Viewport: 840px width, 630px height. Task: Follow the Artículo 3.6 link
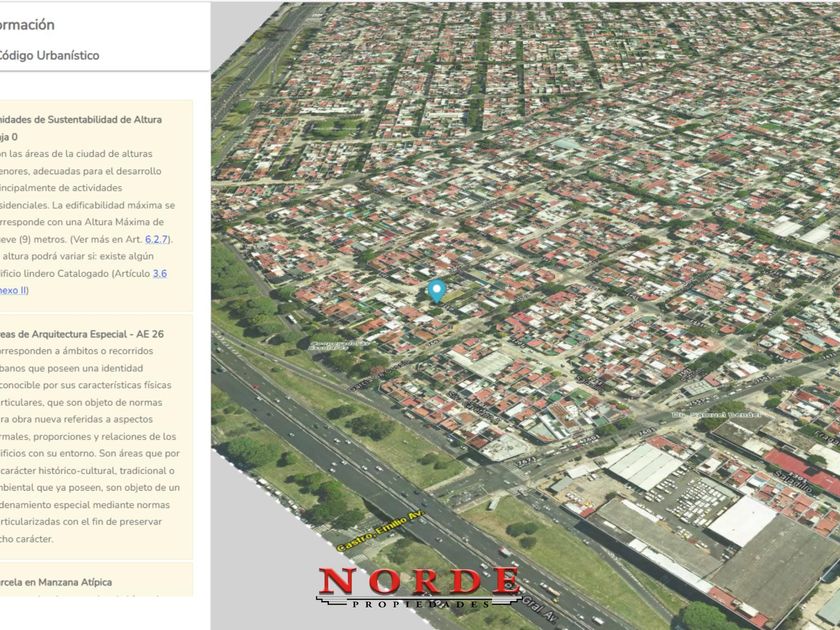(x=160, y=273)
